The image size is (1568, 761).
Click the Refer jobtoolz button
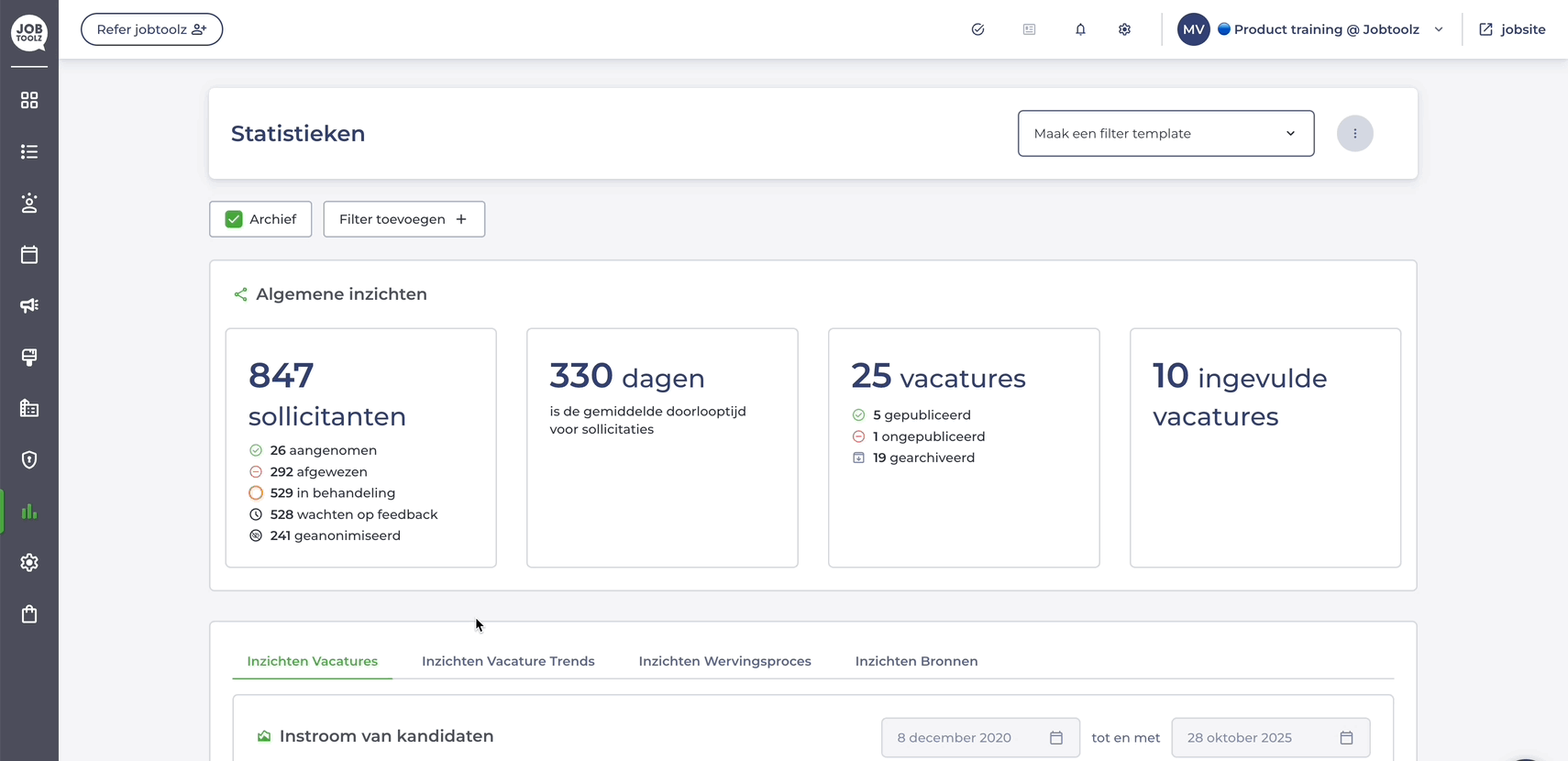point(151,29)
